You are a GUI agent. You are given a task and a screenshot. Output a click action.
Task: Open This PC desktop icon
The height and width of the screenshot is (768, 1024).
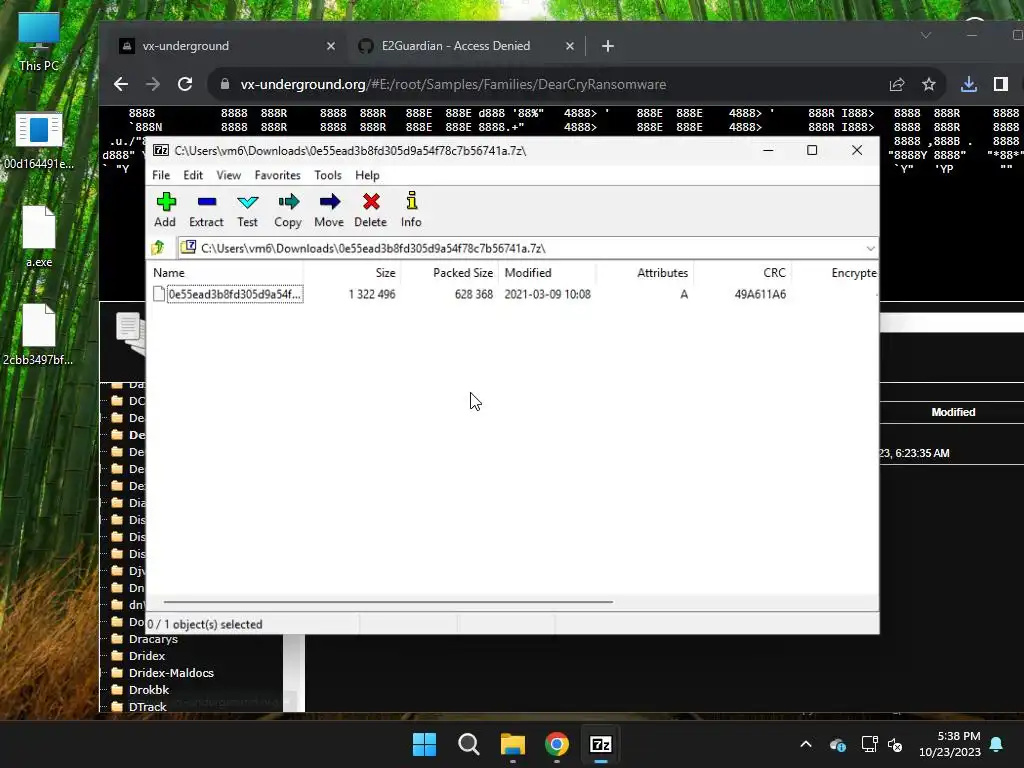point(39,42)
